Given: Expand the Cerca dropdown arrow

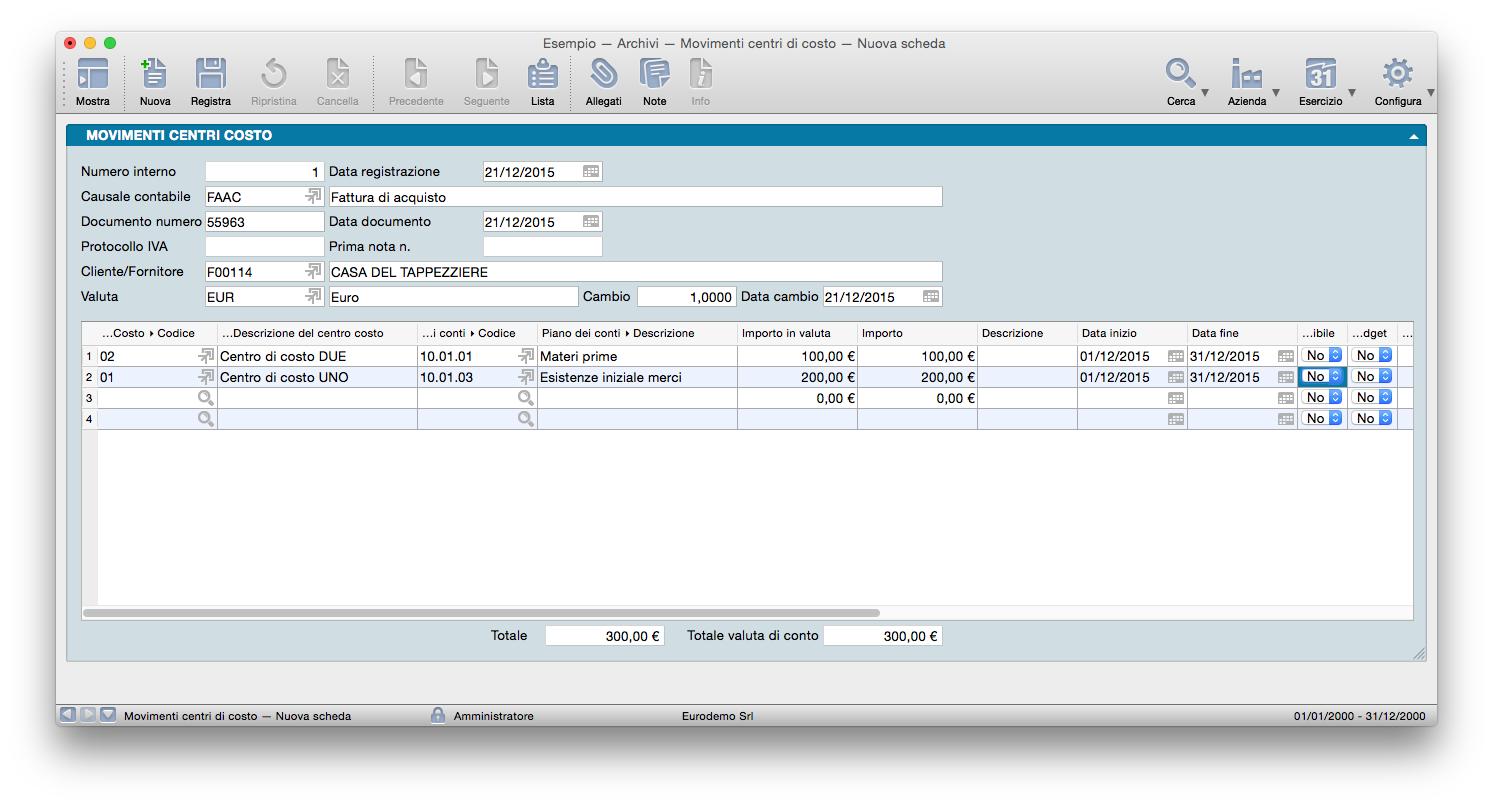Looking at the screenshot, I should 1205,93.
